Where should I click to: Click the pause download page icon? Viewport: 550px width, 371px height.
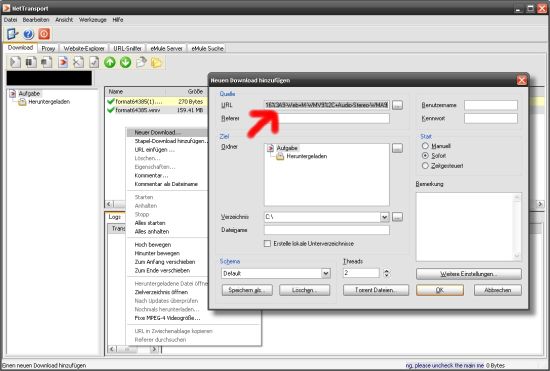click(31, 62)
